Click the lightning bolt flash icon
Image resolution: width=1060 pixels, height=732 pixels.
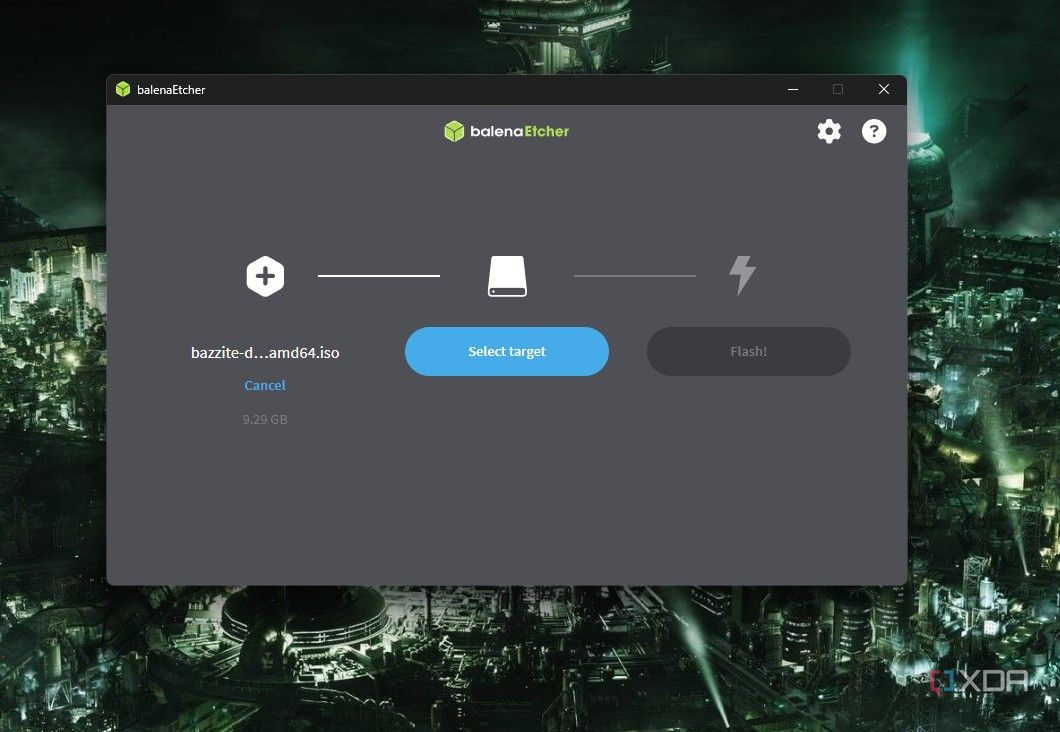click(742, 275)
